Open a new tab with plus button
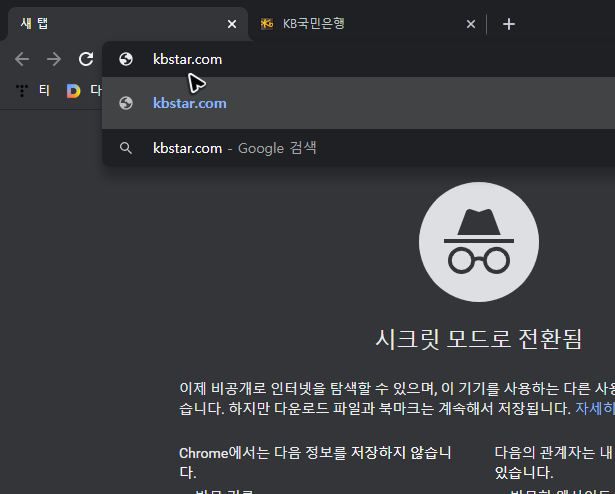 click(508, 24)
